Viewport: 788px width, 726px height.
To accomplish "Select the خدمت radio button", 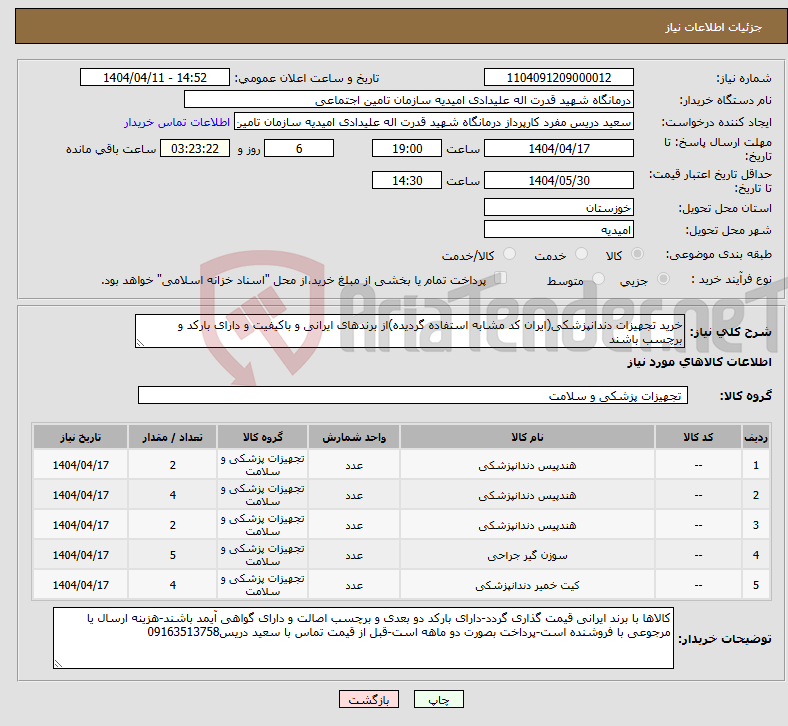I will 581,254.
